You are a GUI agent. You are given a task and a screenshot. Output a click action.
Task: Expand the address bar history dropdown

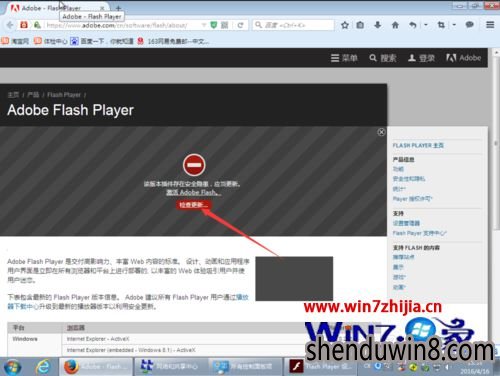click(204, 25)
